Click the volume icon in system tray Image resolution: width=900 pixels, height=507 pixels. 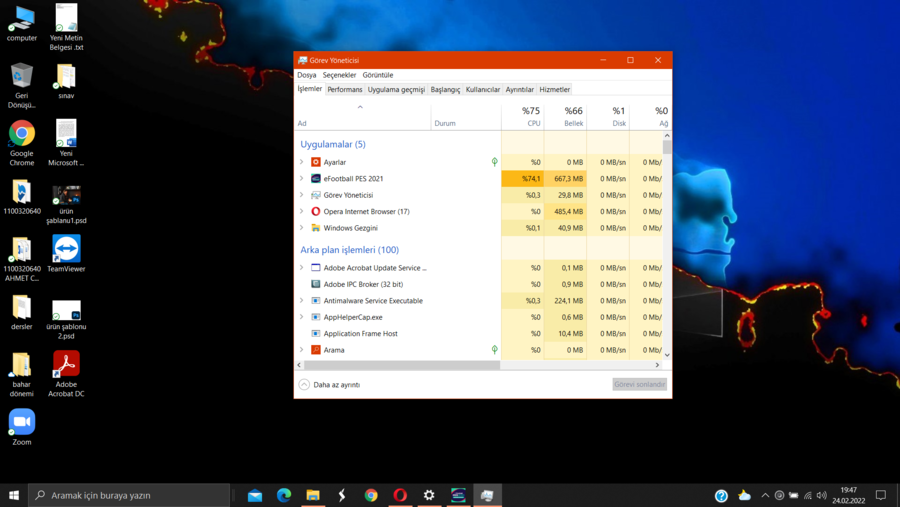(x=821, y=495)
